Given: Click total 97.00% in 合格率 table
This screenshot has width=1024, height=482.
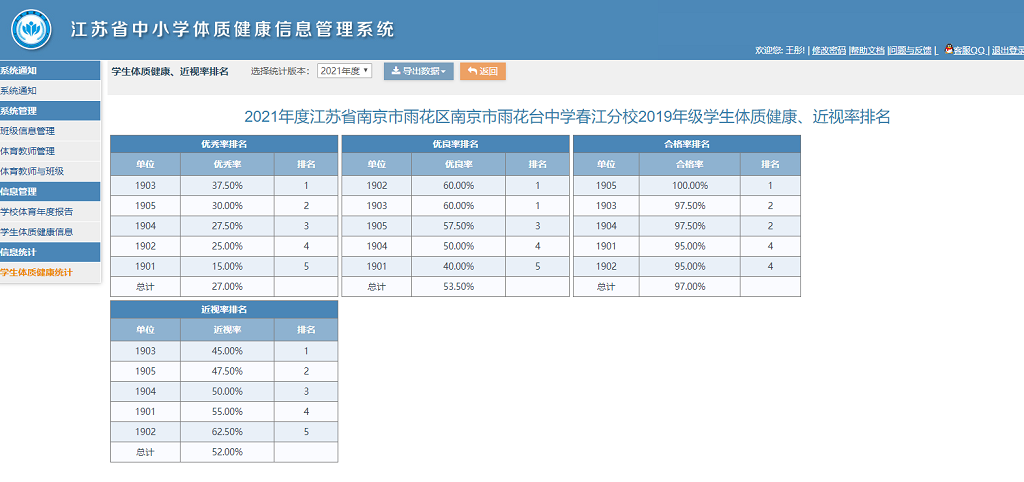Looking at the screenshot, I should 690,286.
